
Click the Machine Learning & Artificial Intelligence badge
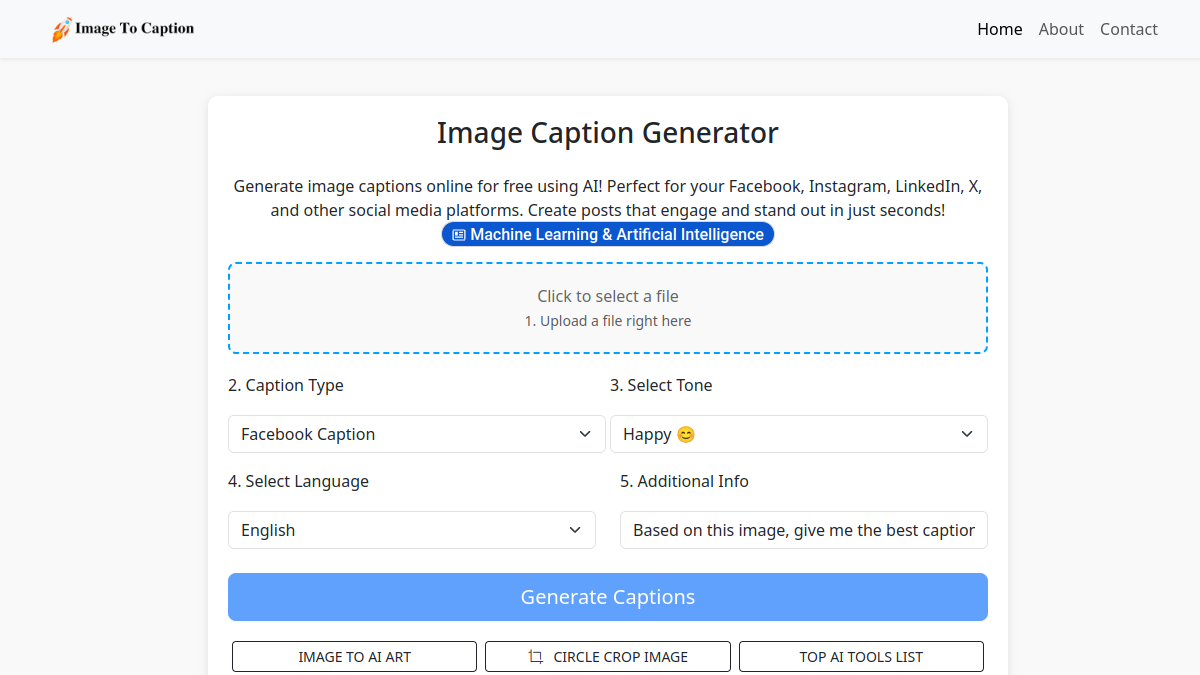[x=608, y=235]
